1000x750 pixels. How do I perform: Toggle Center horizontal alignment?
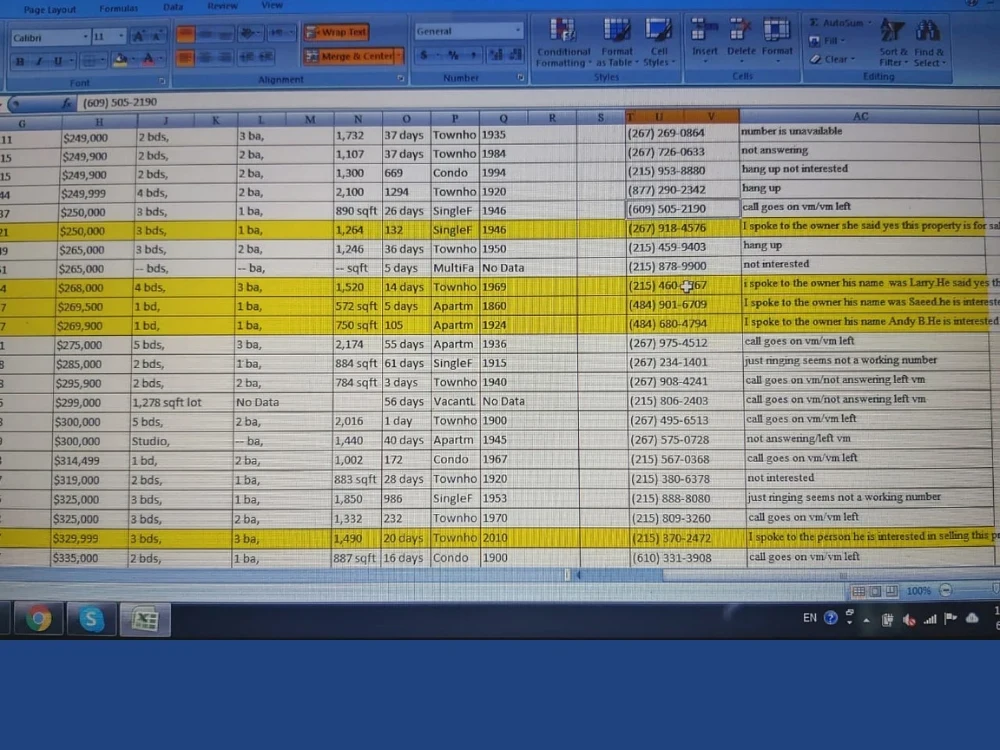205,58
